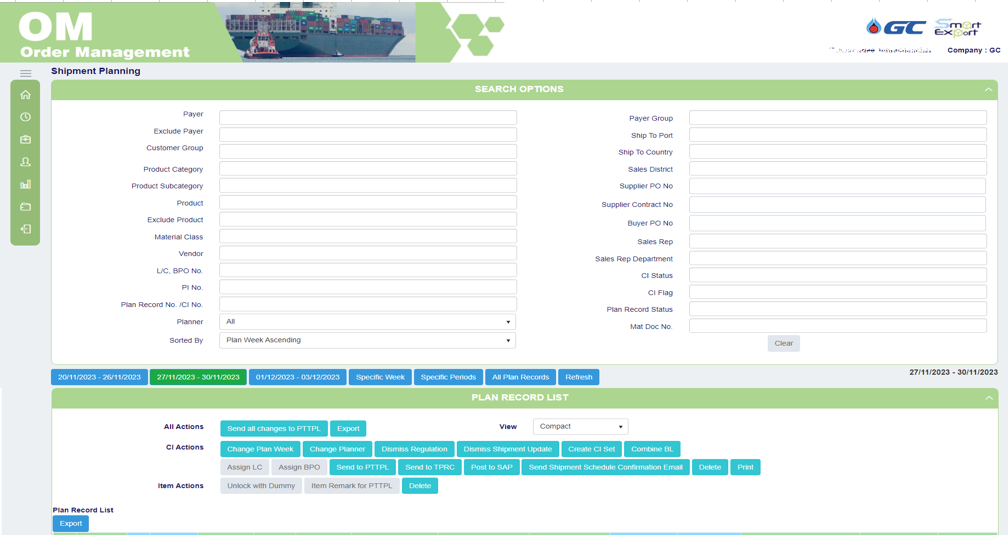
Task: Click the briefcase icon in sidebar
Action: click(26, 140)
